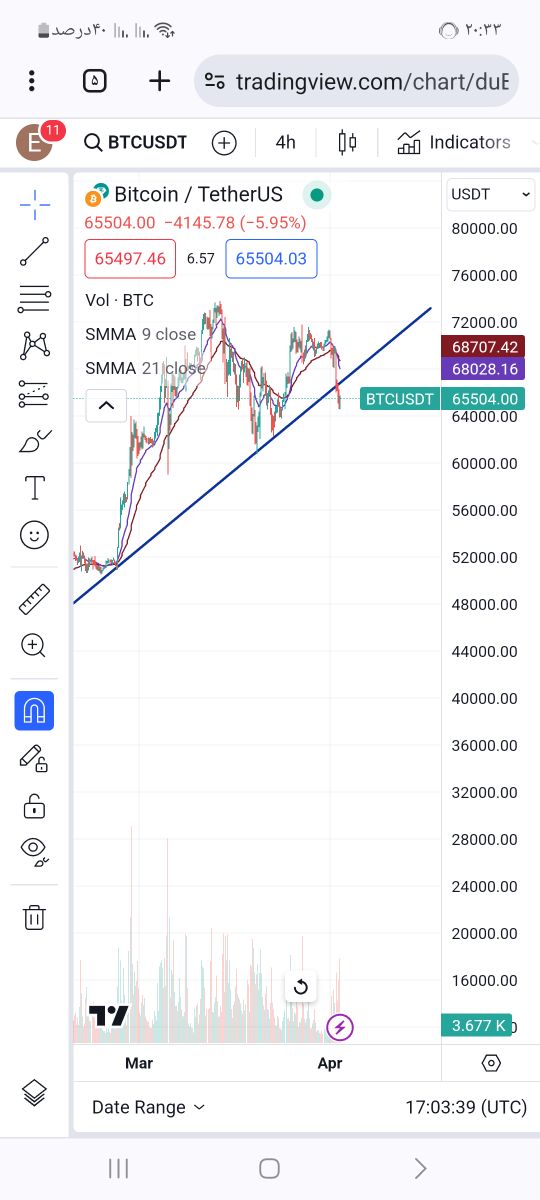Screen dimensions: 540x1200
Task: Select the SMMA 9 close legend
Action: (141, 334)
